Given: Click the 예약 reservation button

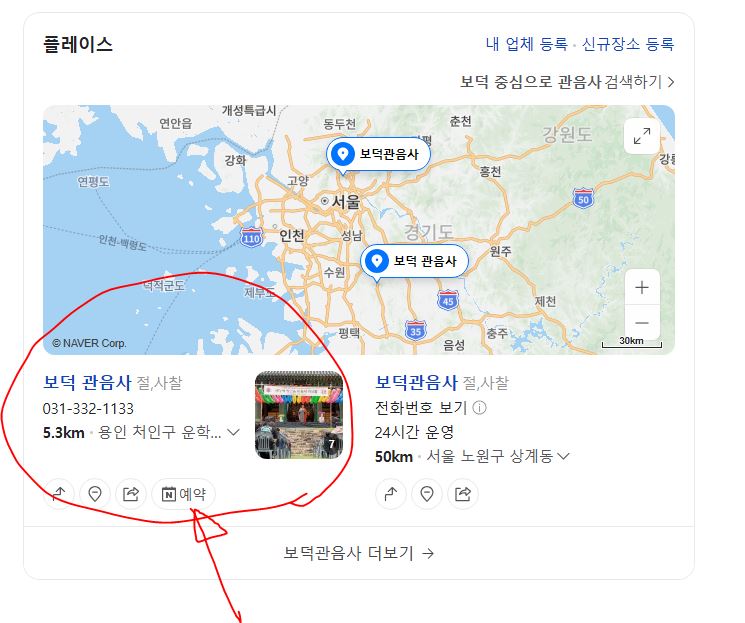Looking at the screenshot, I should pos(183,494).
